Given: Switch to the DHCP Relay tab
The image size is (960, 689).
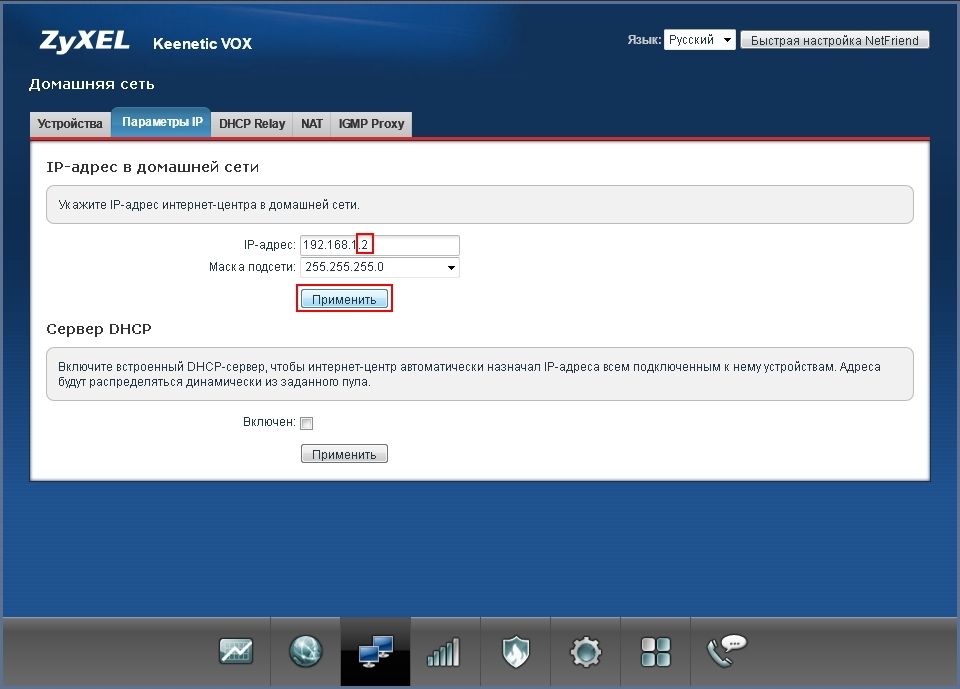Looking at the screenshot, I should (x=252, y=124).
